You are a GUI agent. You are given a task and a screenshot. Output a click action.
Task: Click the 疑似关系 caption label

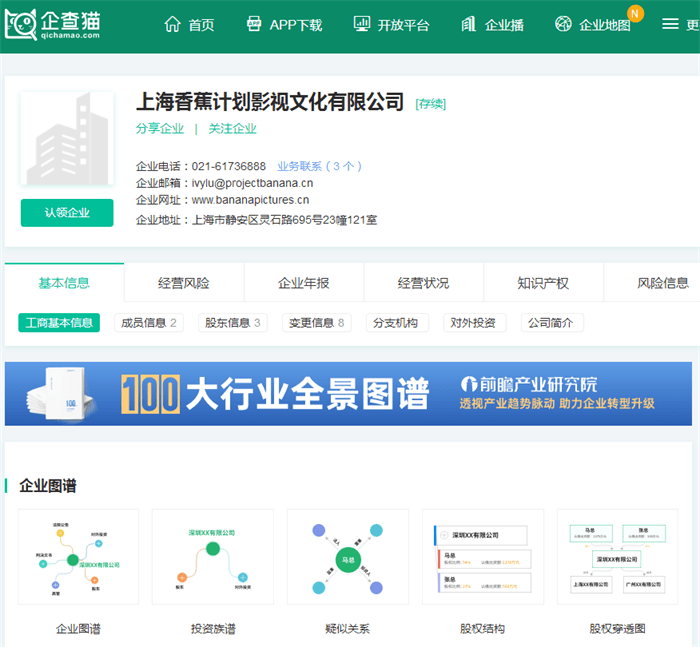(348, 629)
